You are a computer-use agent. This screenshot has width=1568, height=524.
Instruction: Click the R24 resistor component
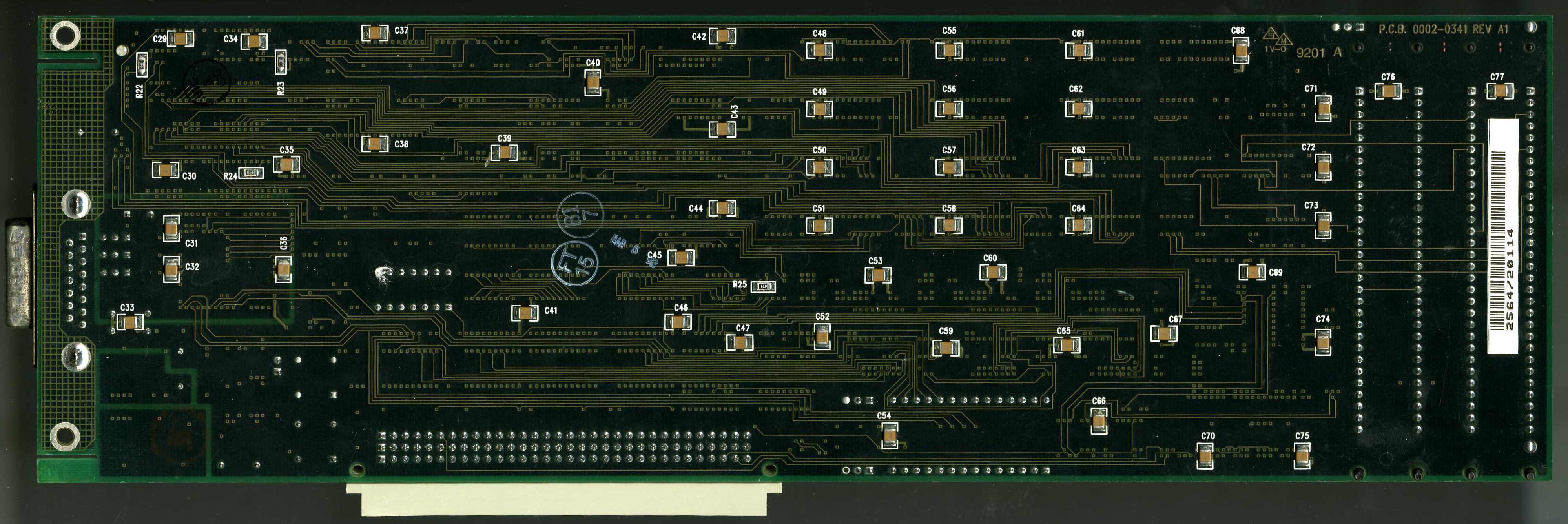click(250, 173)
